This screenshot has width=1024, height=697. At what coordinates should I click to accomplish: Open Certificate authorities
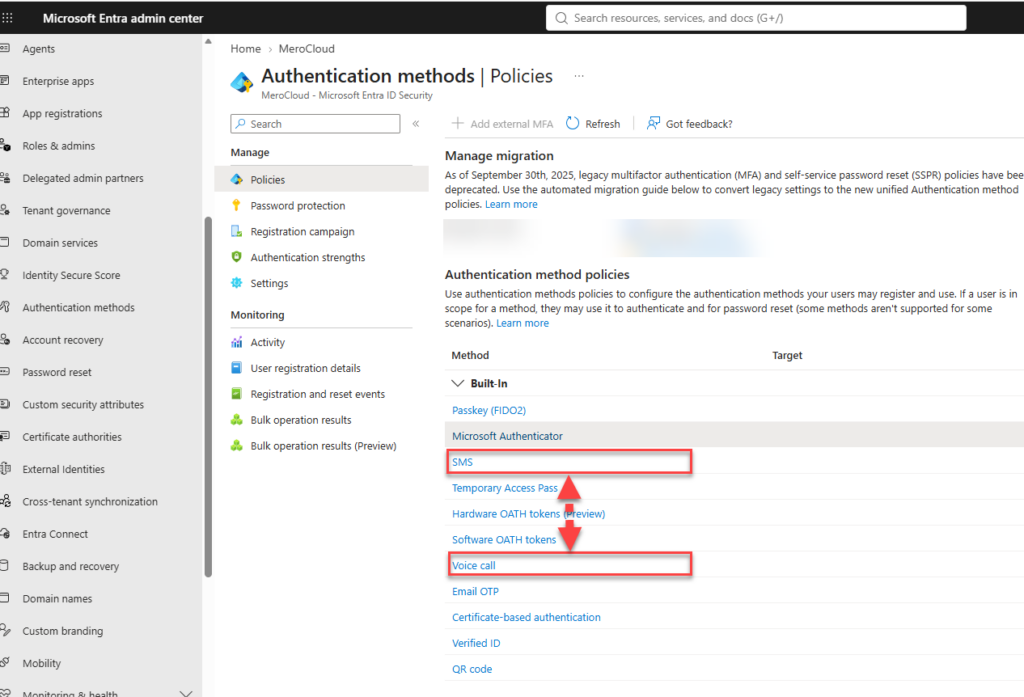pyautogui.click(x=72, y=437)
